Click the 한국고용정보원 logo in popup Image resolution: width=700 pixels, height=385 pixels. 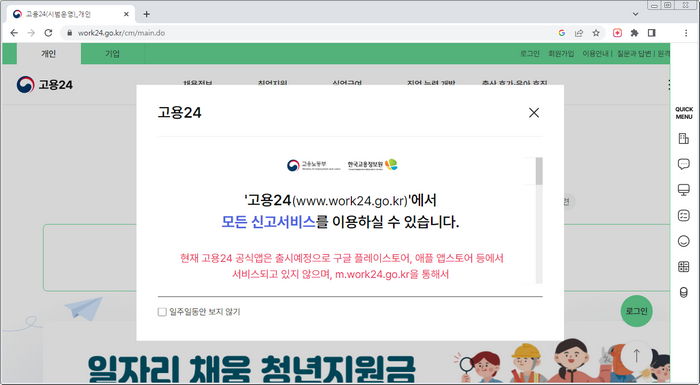point(373,165)
